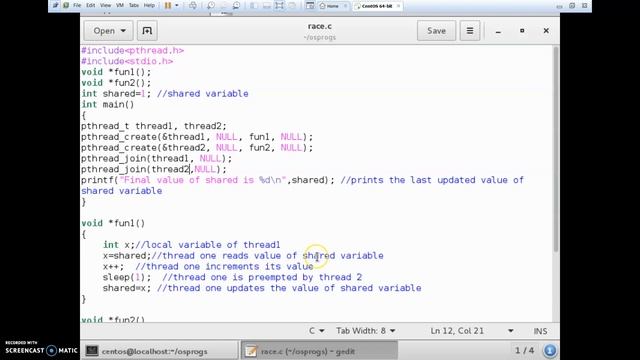The image size is (640, 360).
Task: Switch to the Home tab
Action: click(332, 6)
